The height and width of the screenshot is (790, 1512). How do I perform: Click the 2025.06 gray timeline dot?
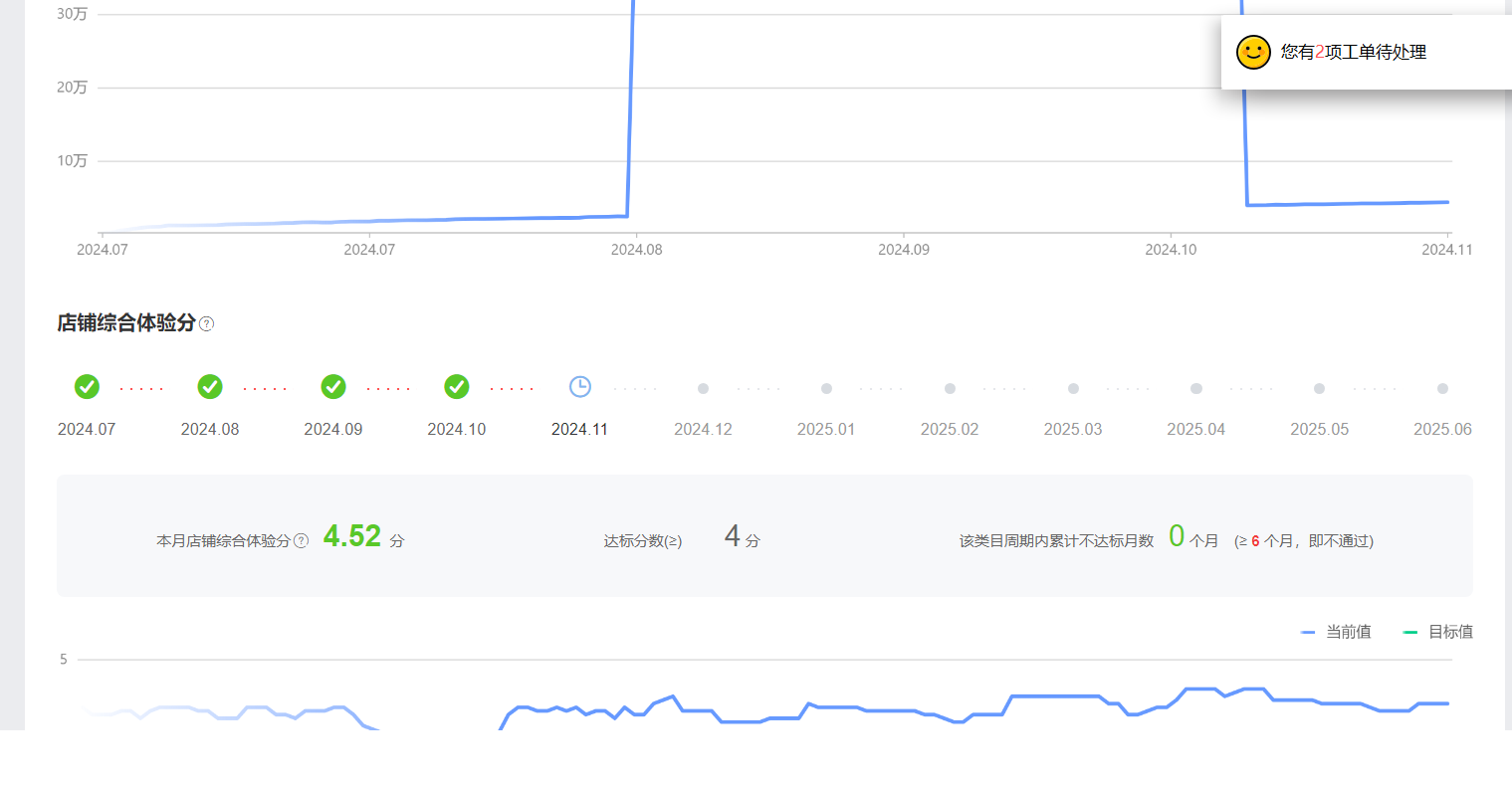pyautogui.click(x=1442, y=389)
